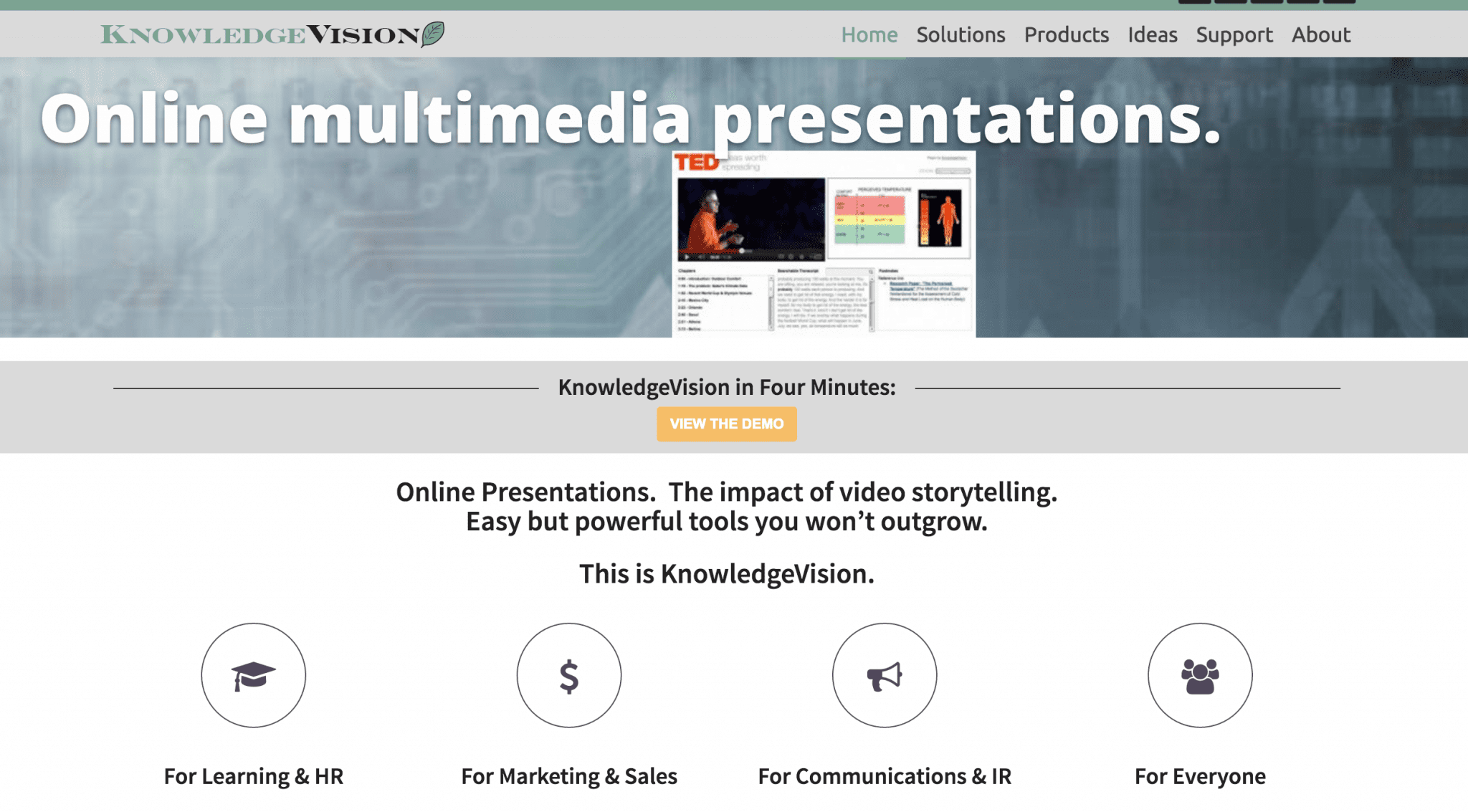This screenshot has height=812, width=1468.
Task: Select For Communications & IR label
Action: tap(885, 776)
